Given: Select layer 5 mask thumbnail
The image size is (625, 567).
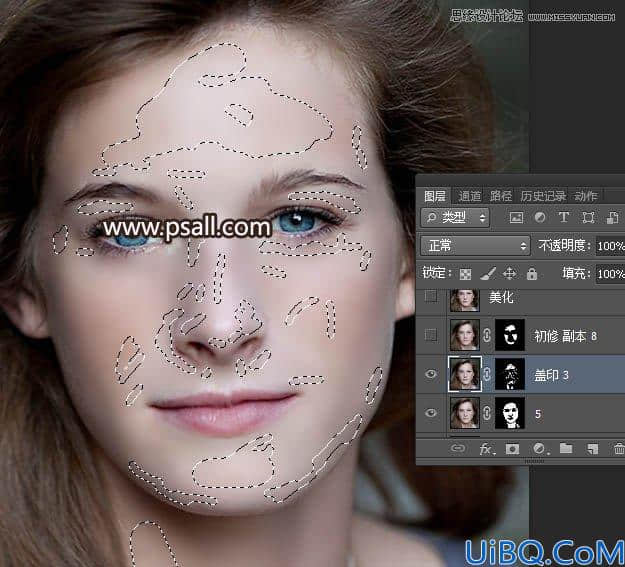Looking at the screenshot, I should tap(509, 413).
